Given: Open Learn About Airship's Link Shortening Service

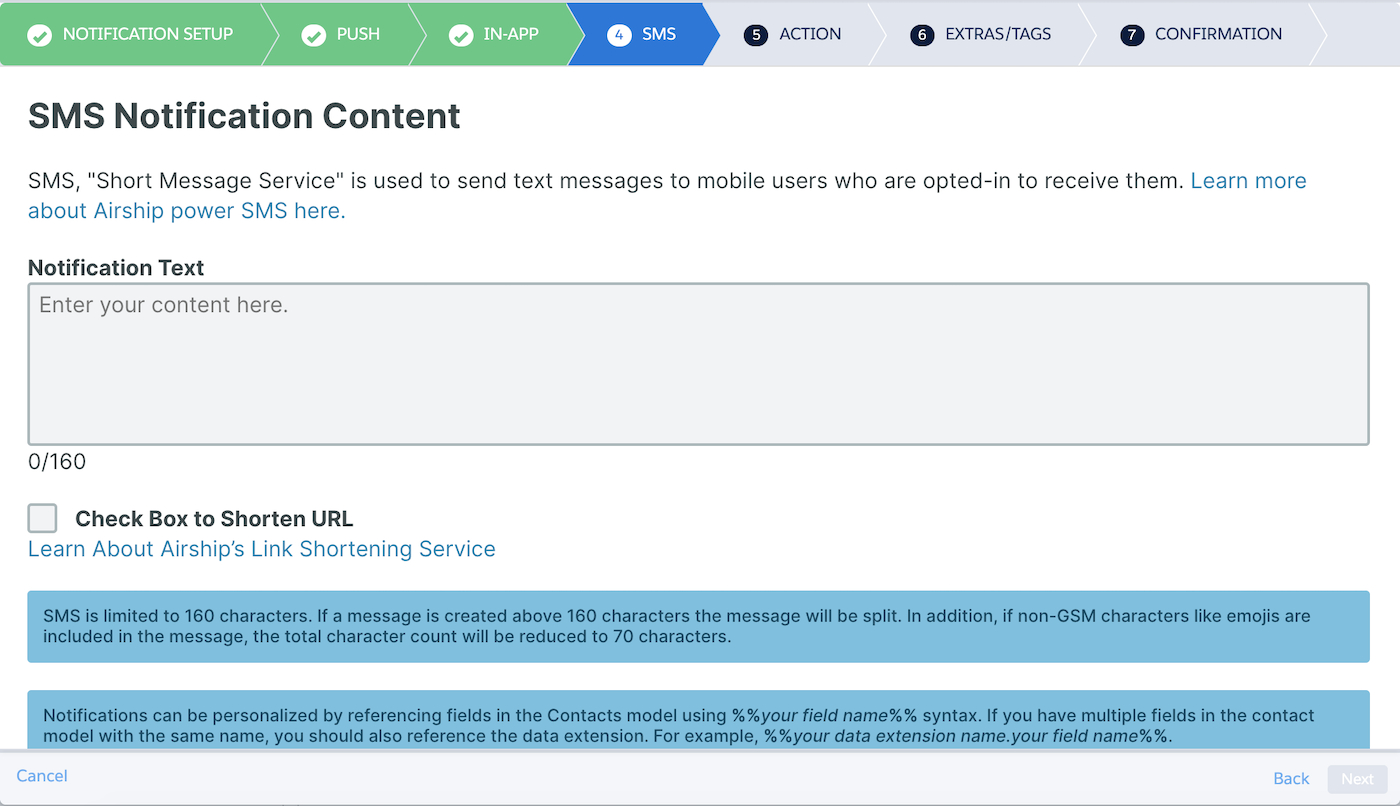Looking at the screenshot, I should click(x=262, y=549).
